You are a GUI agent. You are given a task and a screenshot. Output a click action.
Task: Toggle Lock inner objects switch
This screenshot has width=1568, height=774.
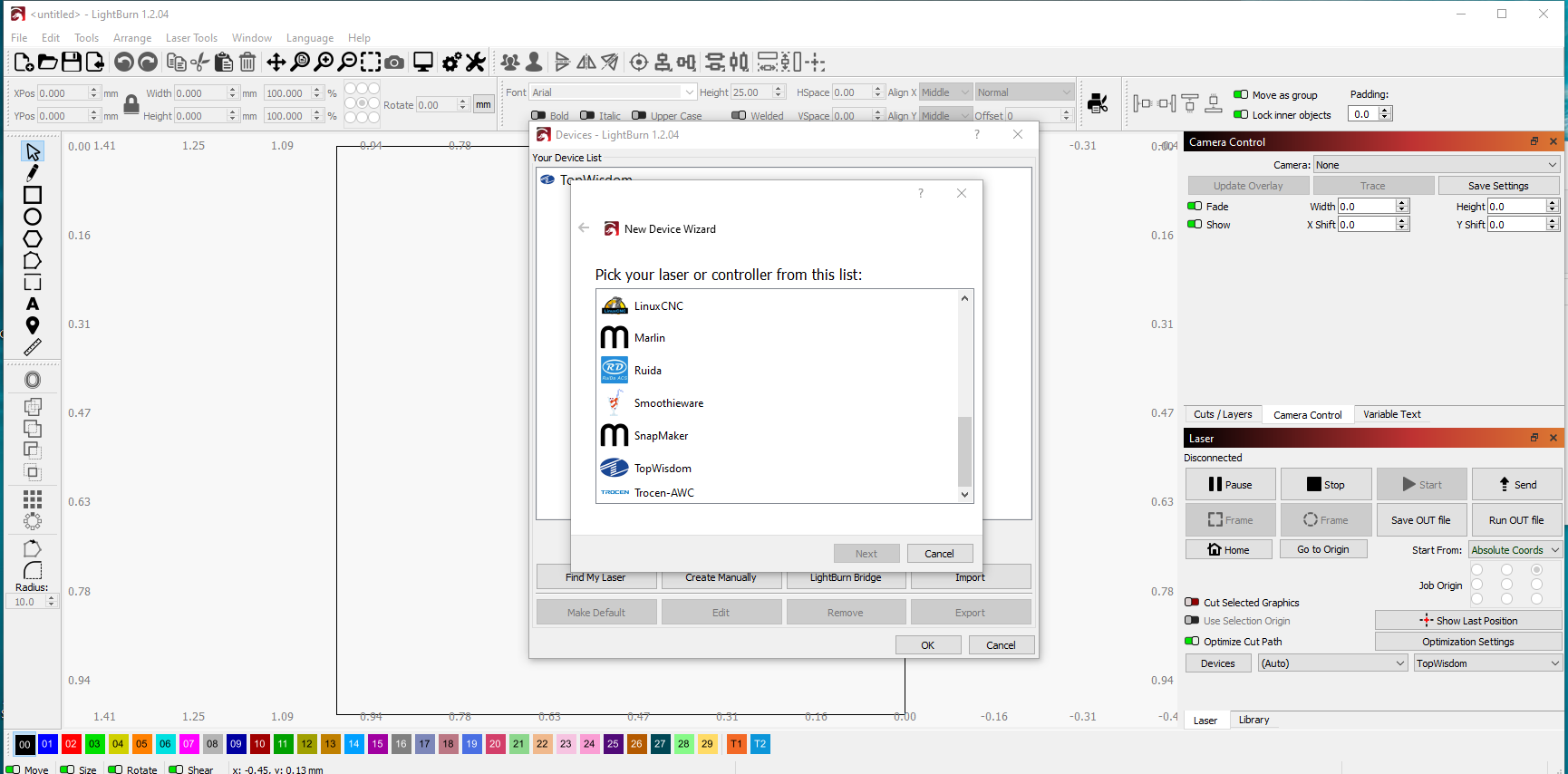pos(1241,114)
